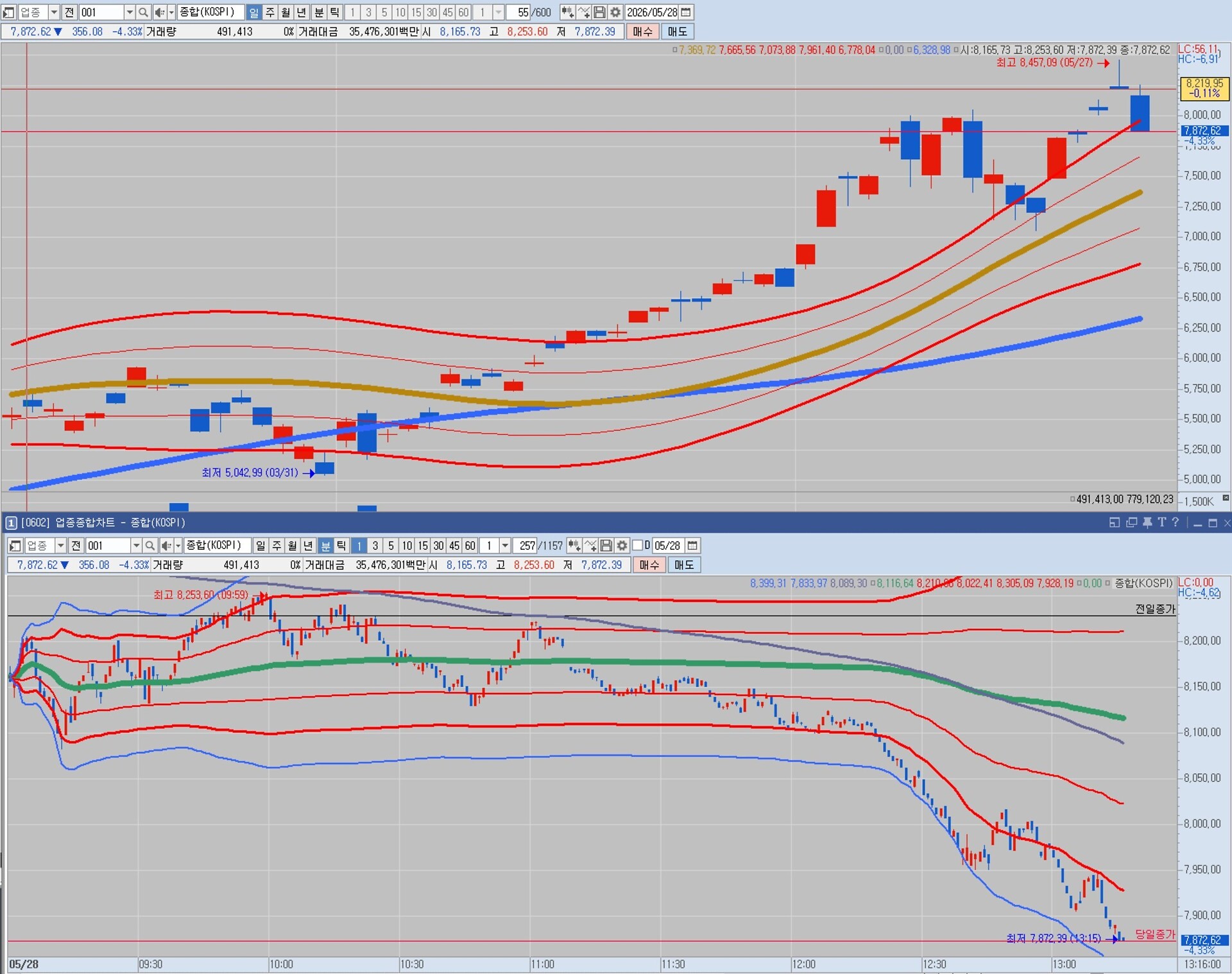Viewport: 1232px width, 974px height.
Task: Select 일 (daily) period in lower chart
Action: pos(261,545)
